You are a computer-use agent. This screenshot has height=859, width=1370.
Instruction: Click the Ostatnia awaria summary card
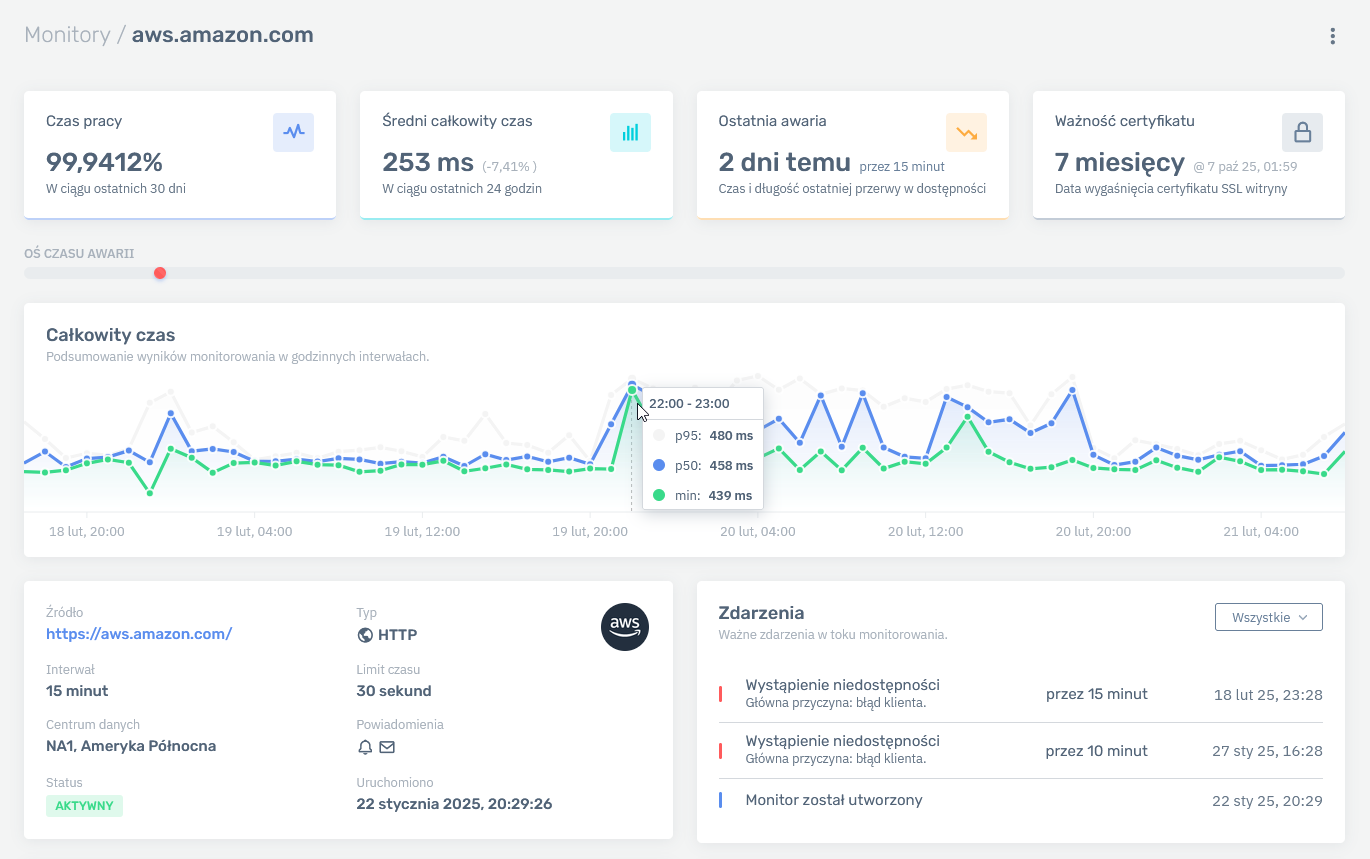click(852, 155)
